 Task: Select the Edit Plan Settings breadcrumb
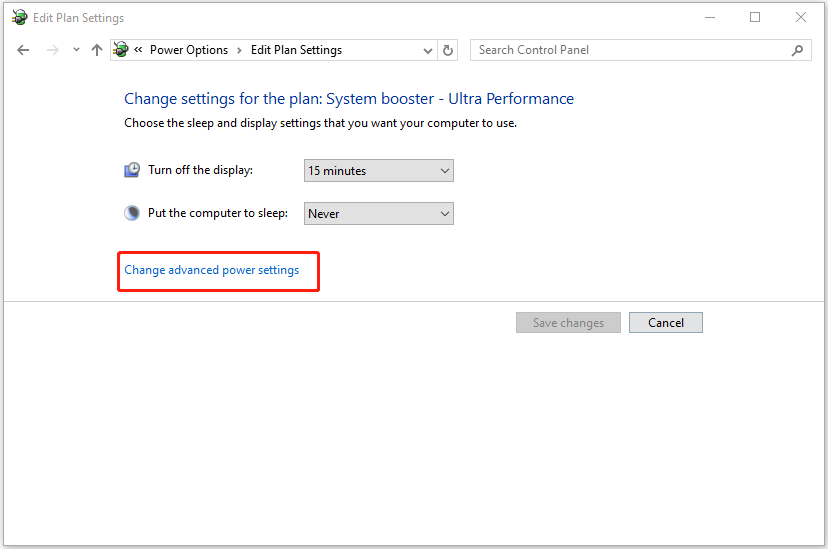click(296, 50)
